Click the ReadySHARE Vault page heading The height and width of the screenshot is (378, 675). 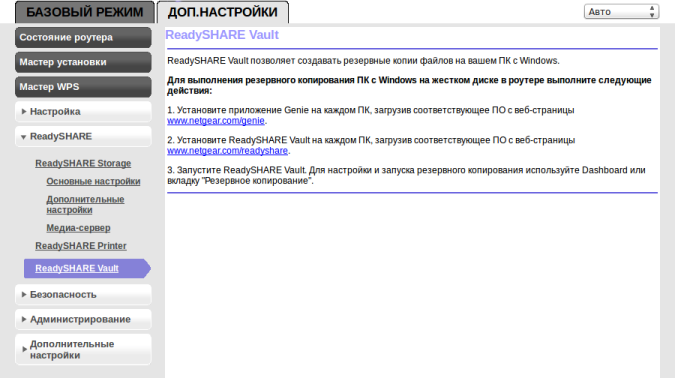[x=222, y=35]
